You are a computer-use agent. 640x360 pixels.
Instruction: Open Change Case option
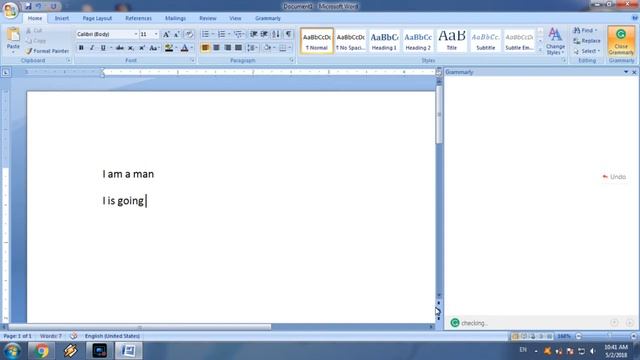click(153, 48)
